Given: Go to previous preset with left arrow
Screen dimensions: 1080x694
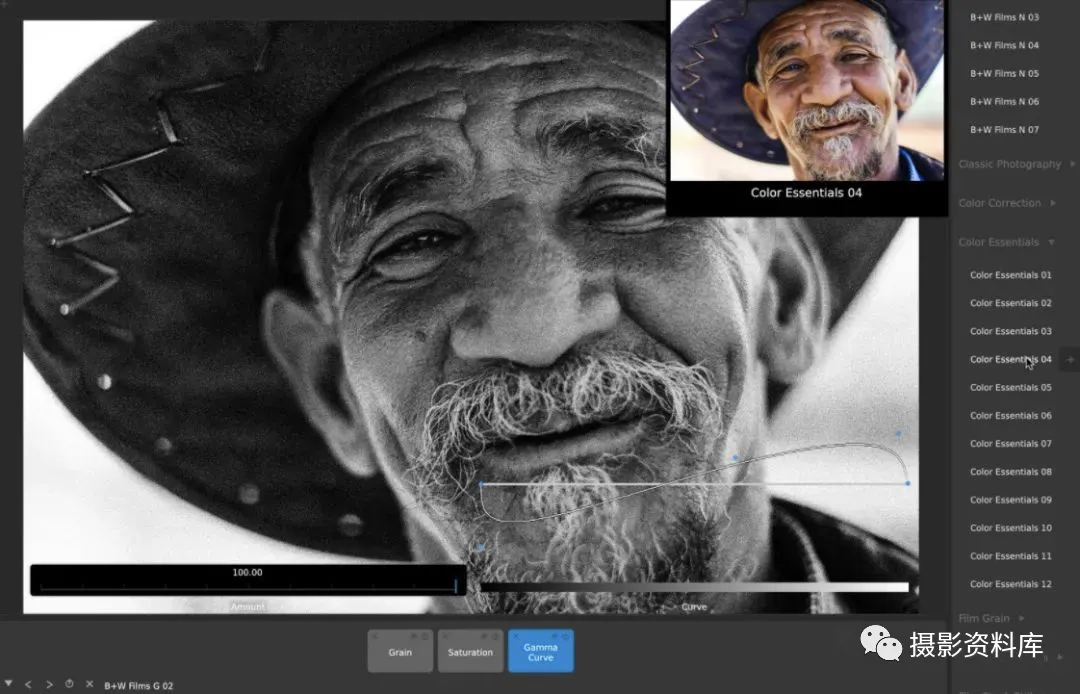Looking at the screenshot, I should tap(28, 684).
